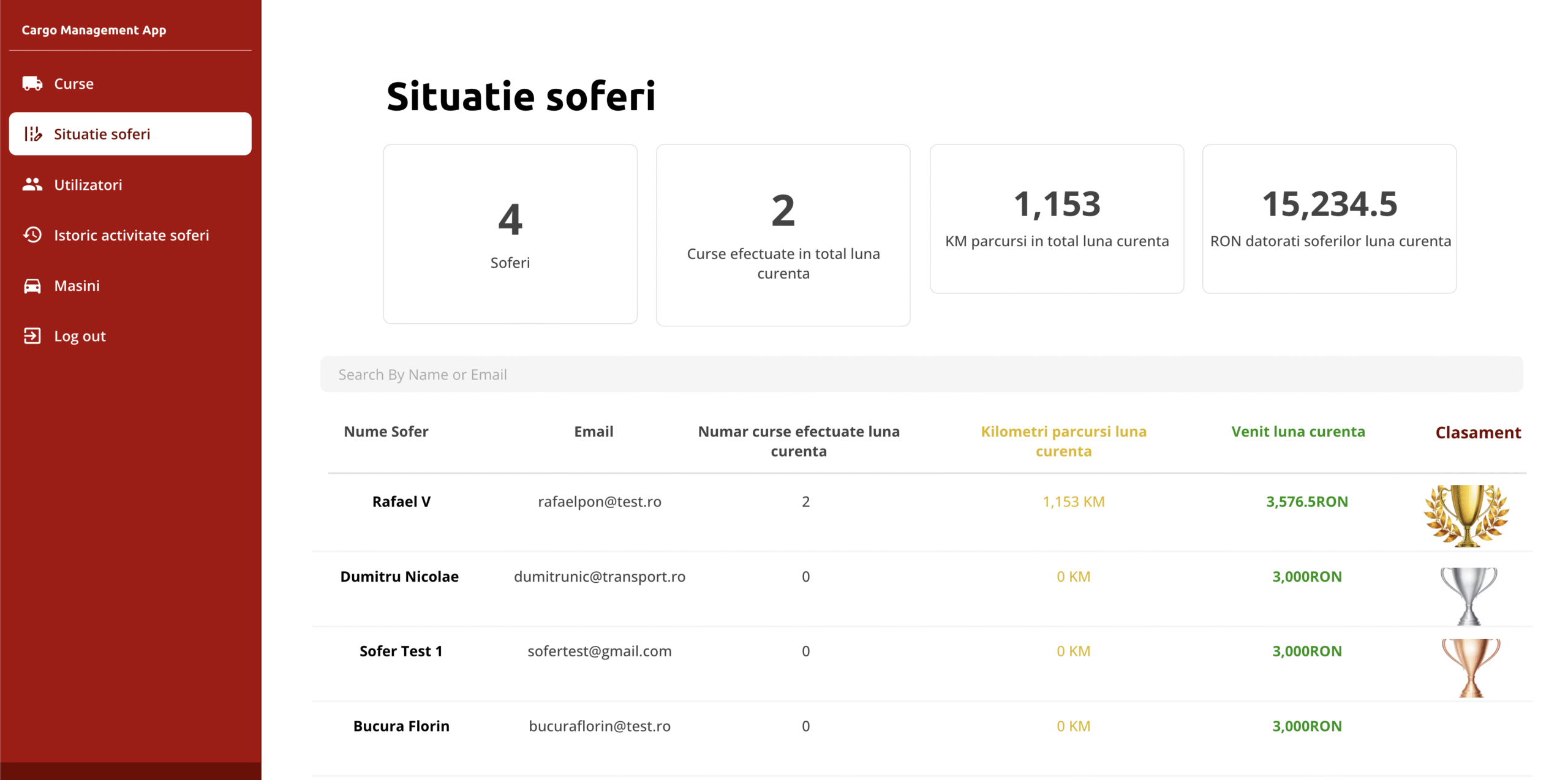This screenshot has height=780, width=1568.
Task: Select the Log out option
Action: click(80, 336)
